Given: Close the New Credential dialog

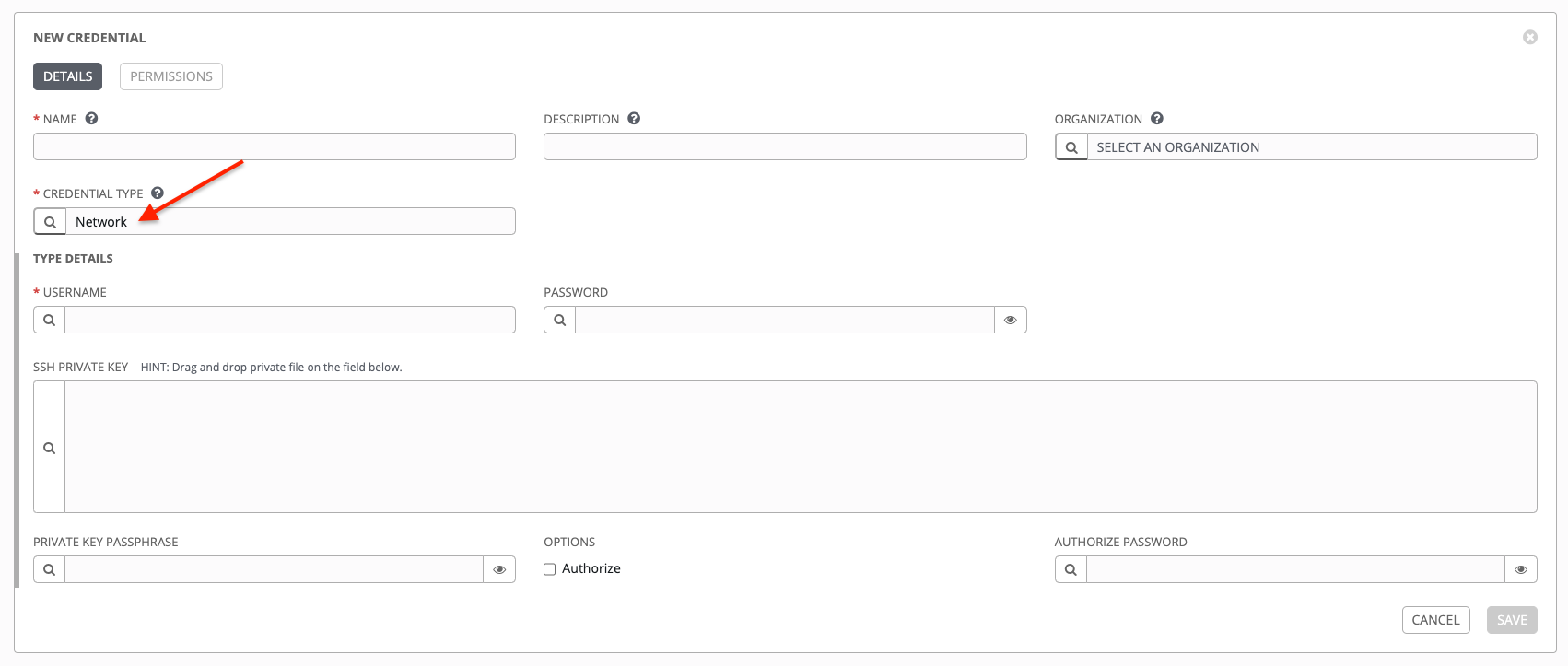Looking at the screenshot, I should tap(1530, 38).
